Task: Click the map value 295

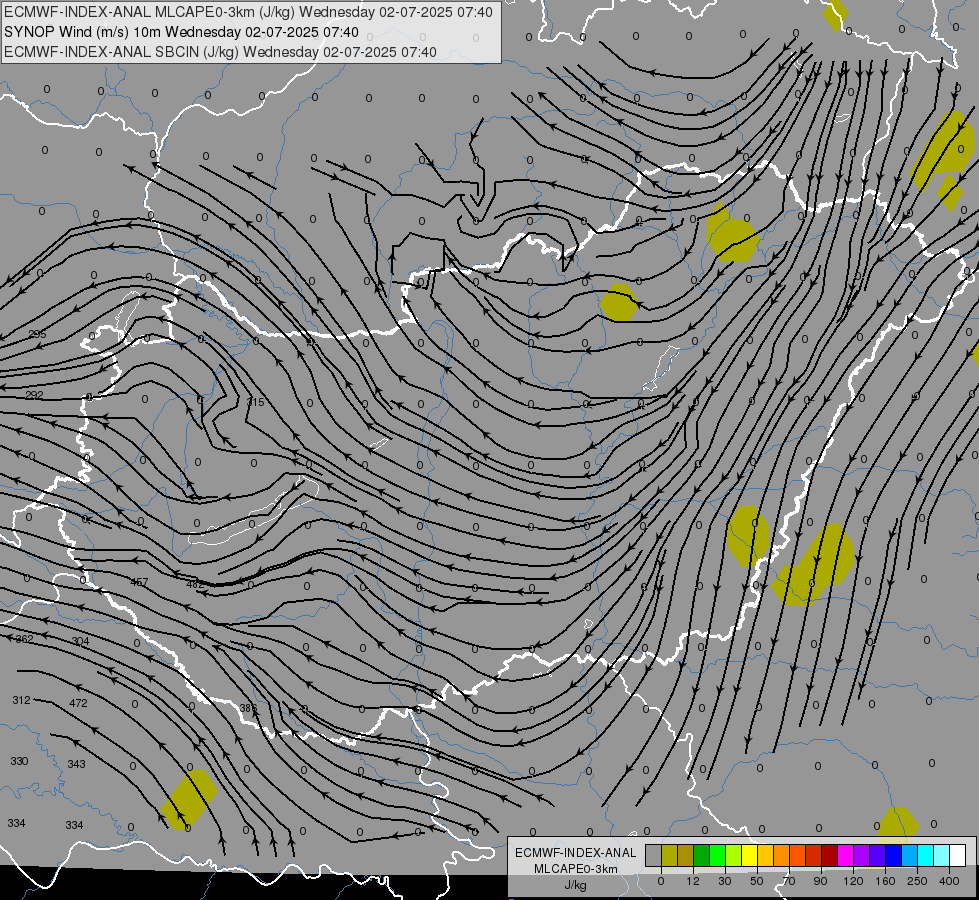Action: point(37,334)
